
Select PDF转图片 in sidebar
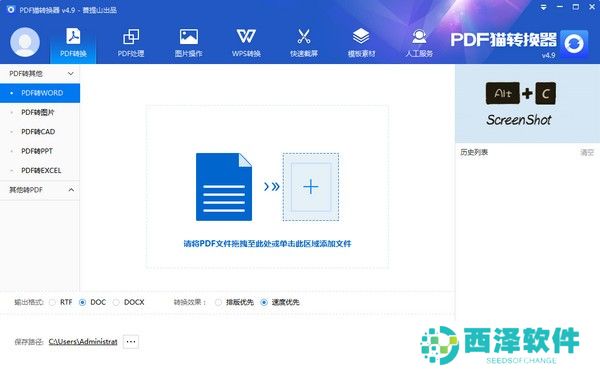click(40, 112)
